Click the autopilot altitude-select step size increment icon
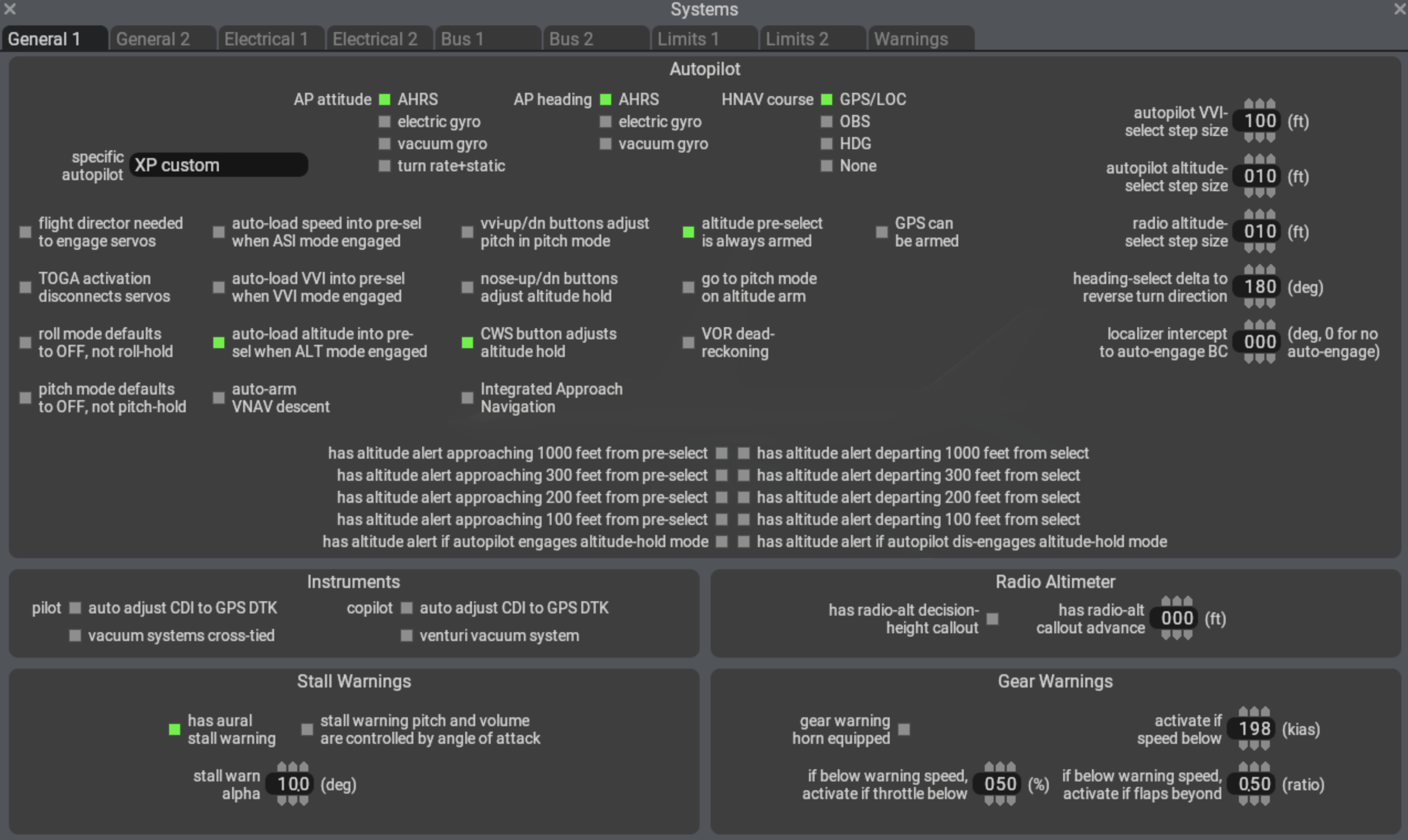The width and height of the screenshot is (1408, 840). 1257,161
